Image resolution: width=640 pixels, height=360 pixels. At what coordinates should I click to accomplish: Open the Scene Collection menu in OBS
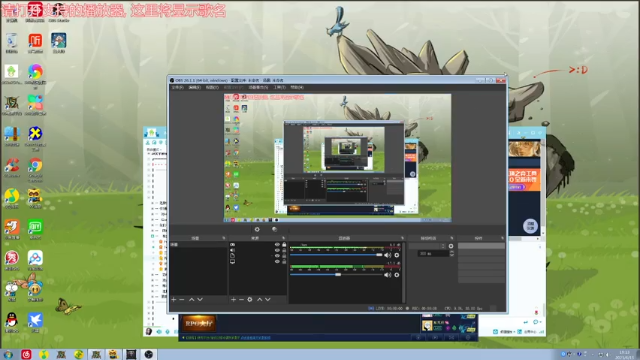click(x=258, y=87)
